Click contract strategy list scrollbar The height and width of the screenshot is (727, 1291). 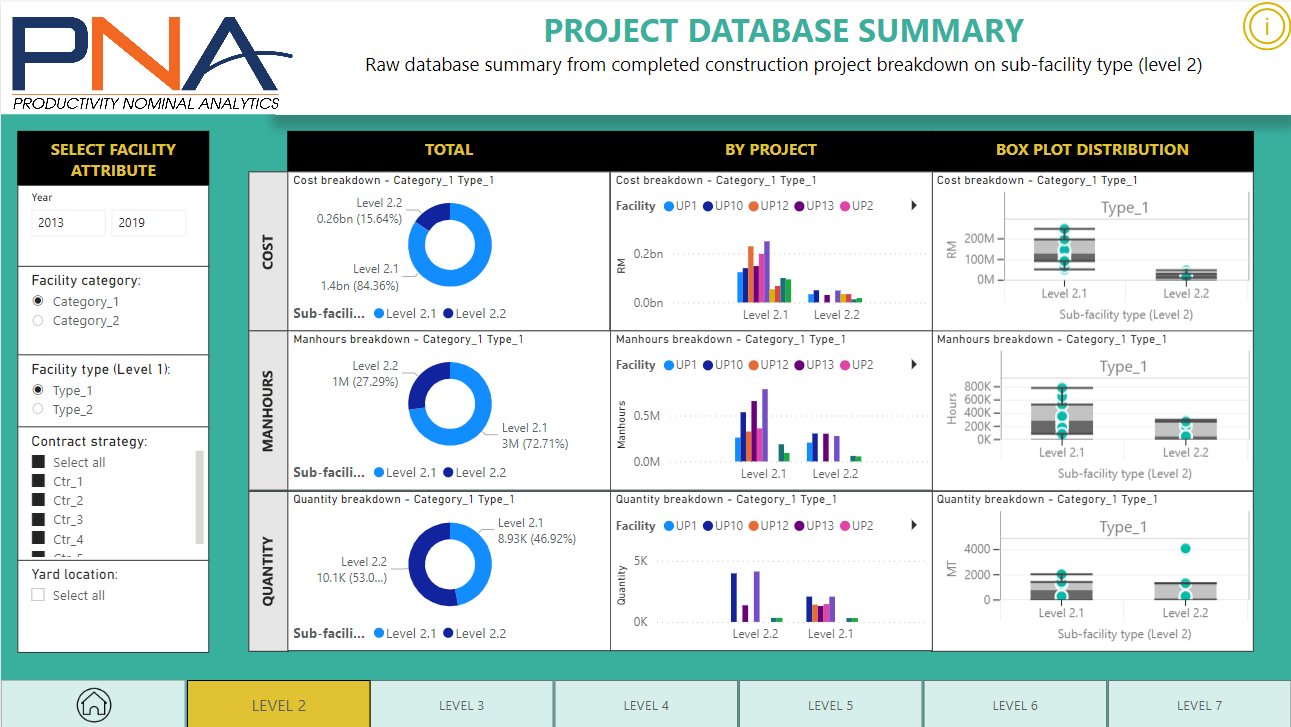(199, 496)
